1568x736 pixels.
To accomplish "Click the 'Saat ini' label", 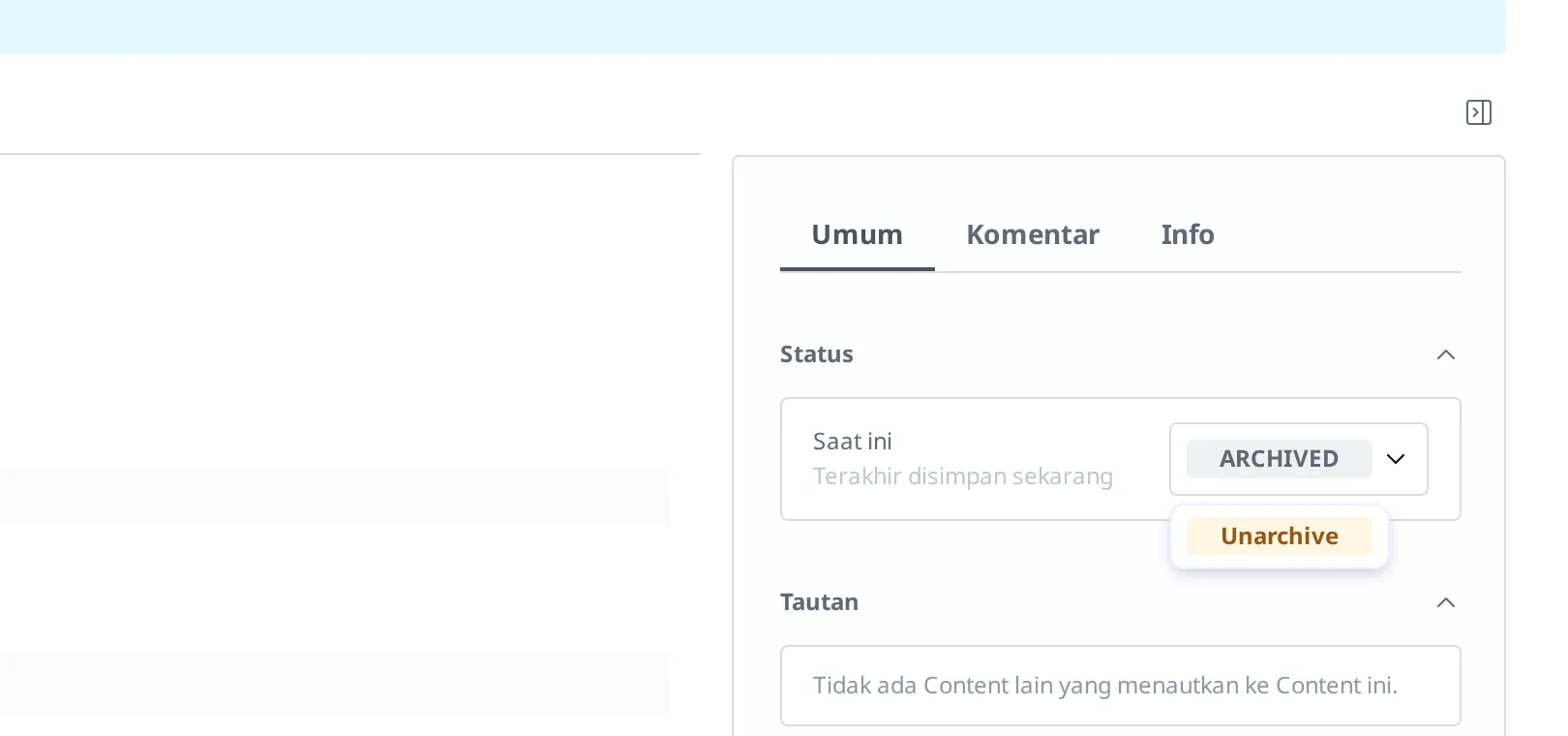I will 852,442.
